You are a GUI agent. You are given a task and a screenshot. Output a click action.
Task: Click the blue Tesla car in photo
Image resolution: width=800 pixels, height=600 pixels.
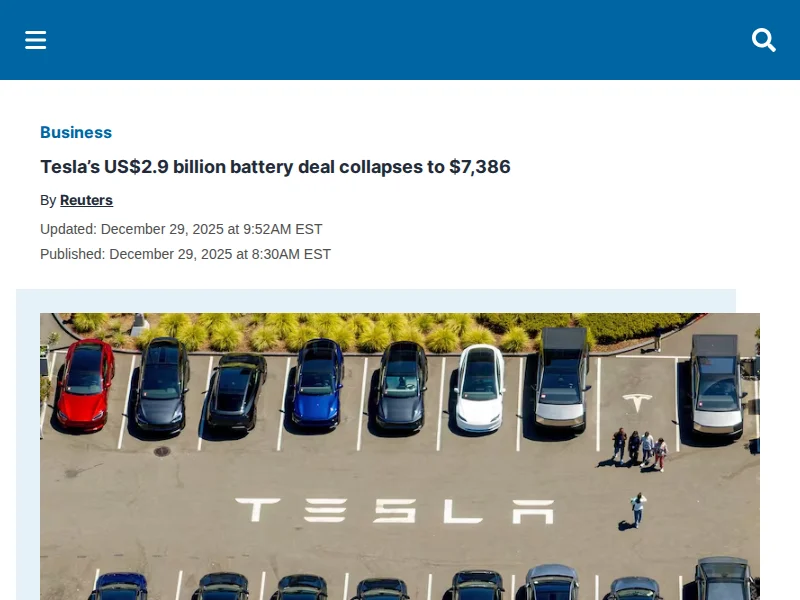[x=317, y=380]
